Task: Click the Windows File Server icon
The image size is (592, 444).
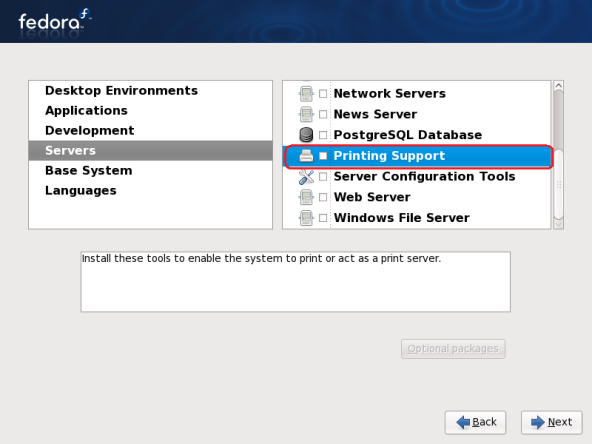Action: pos(306,218)
